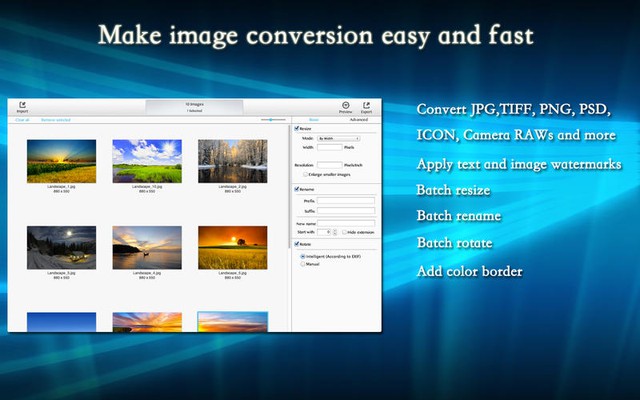Click the Clear all link
The width and height of the screenshot is (640, 400).
[22, 119]
